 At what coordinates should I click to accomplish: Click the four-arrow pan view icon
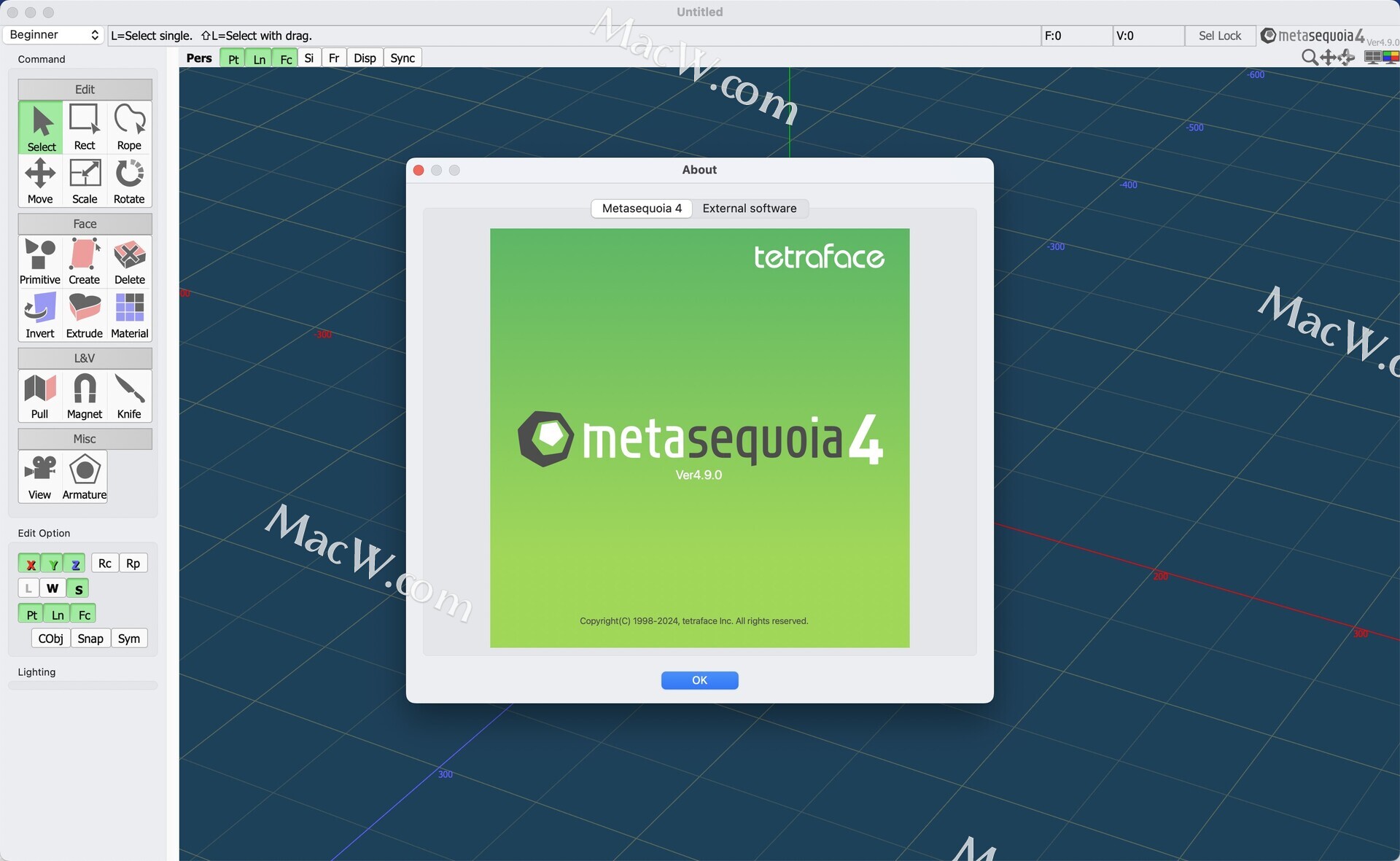point(1328,58)
